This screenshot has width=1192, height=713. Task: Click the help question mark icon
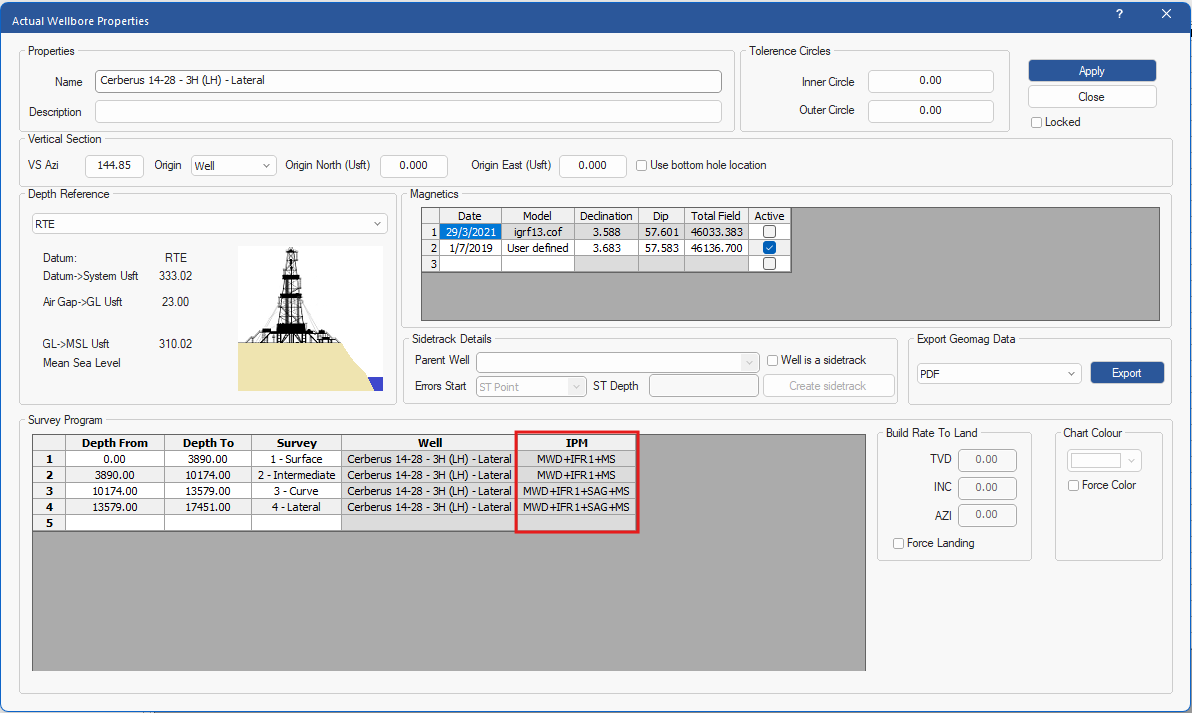[1119, 14]
